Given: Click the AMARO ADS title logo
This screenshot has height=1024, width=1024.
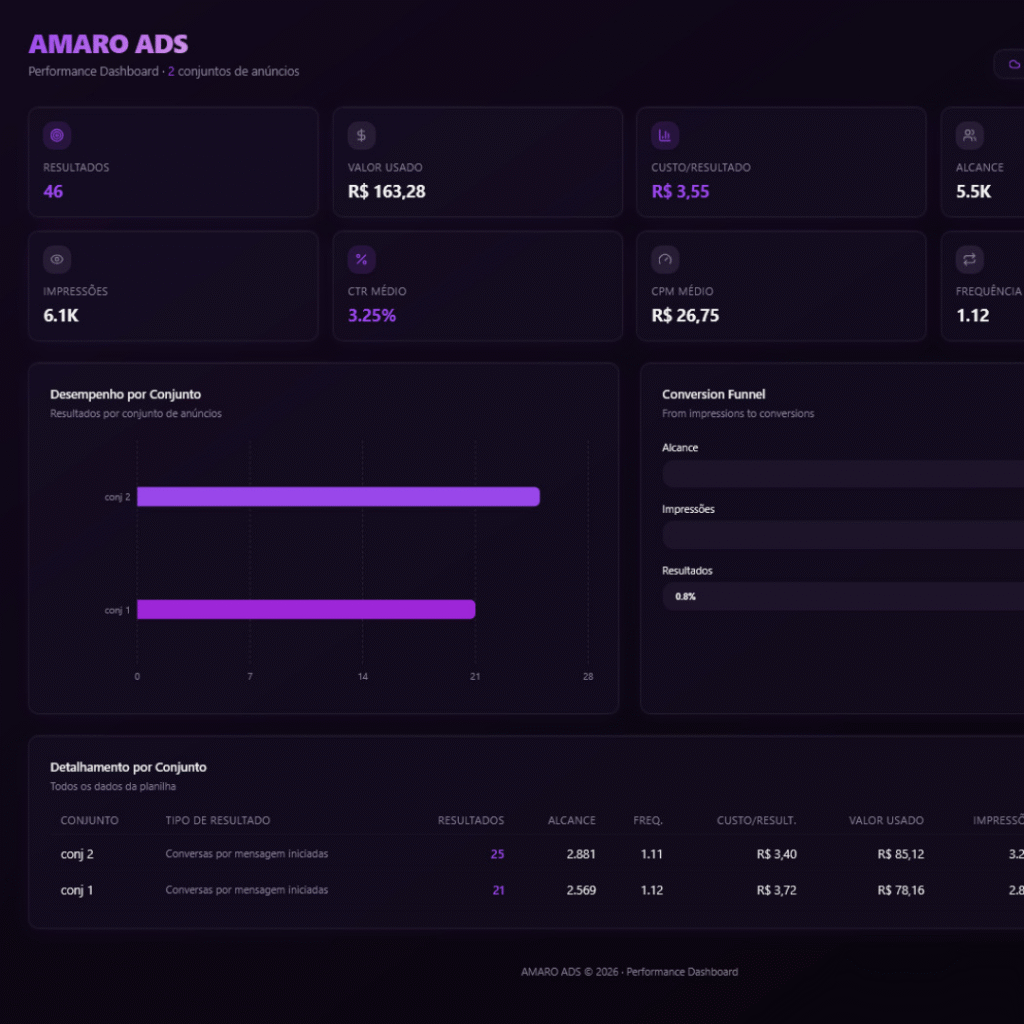Looking at the screenshot, I should point(108,44).
